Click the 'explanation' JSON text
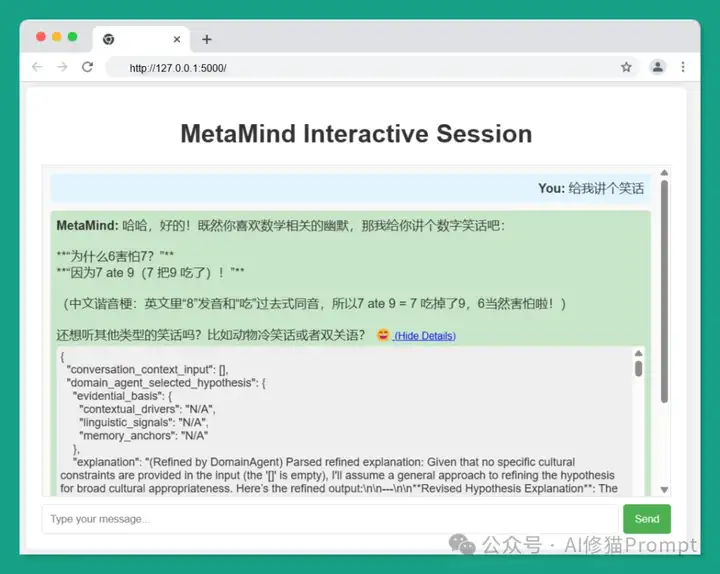This screenshot has width=720, height=574. click(340, 475)
